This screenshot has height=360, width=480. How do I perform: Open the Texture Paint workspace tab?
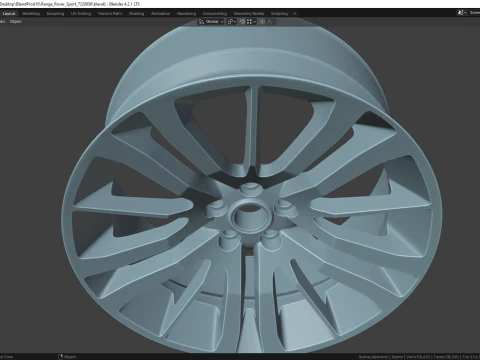click(110, 14)
